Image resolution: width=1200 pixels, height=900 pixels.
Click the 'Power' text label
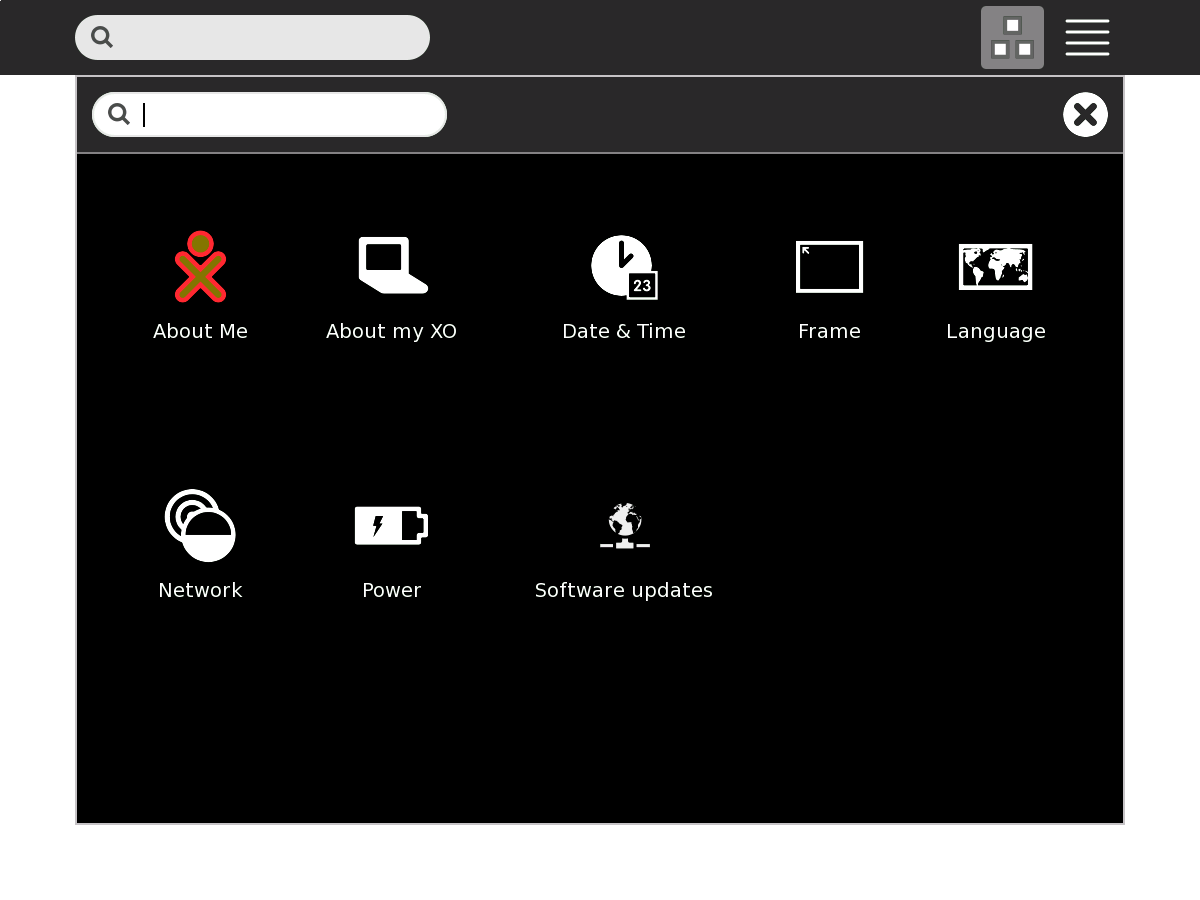pos(391,590)
